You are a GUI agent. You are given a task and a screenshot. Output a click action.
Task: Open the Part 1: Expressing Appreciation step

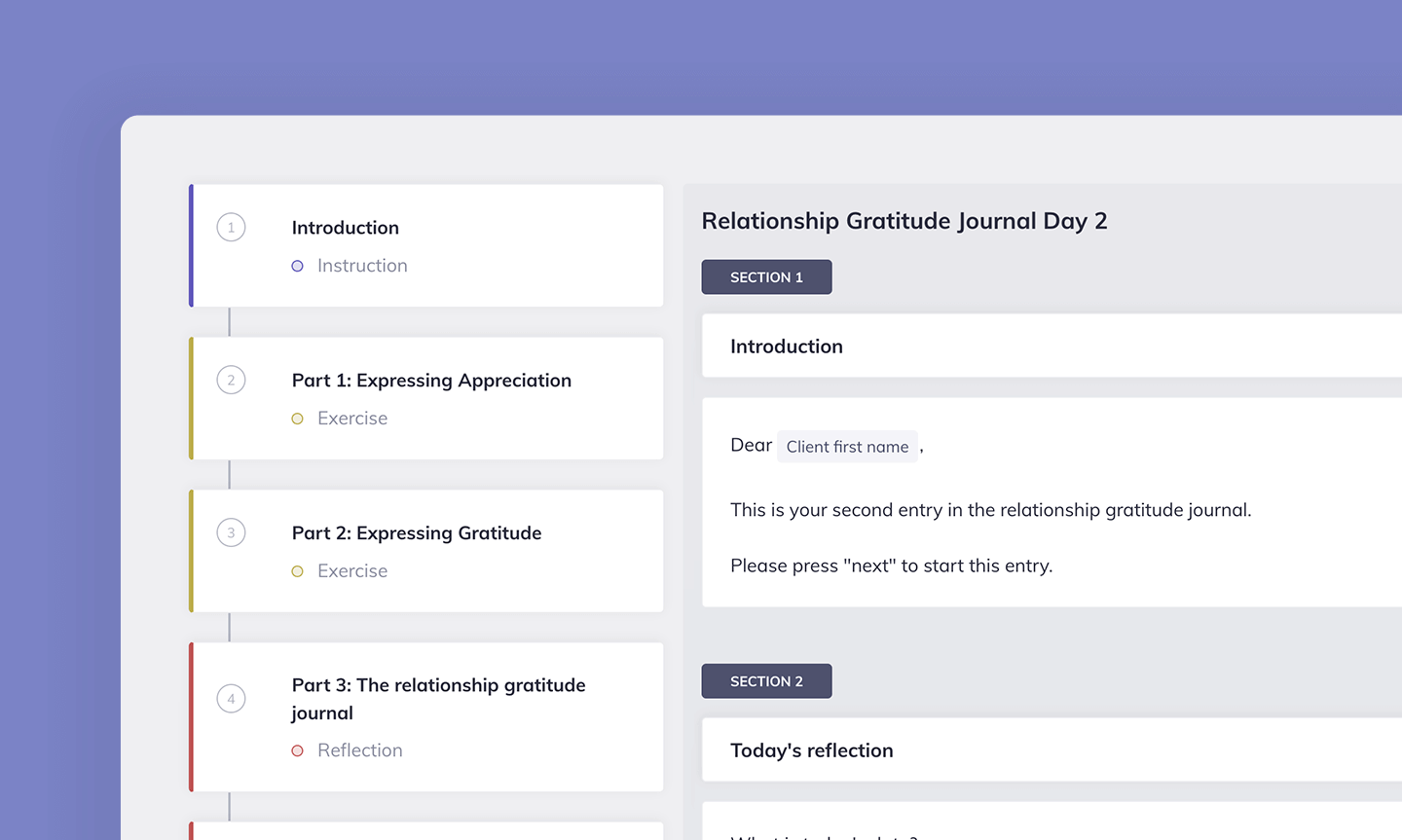(x=426, y=398)
